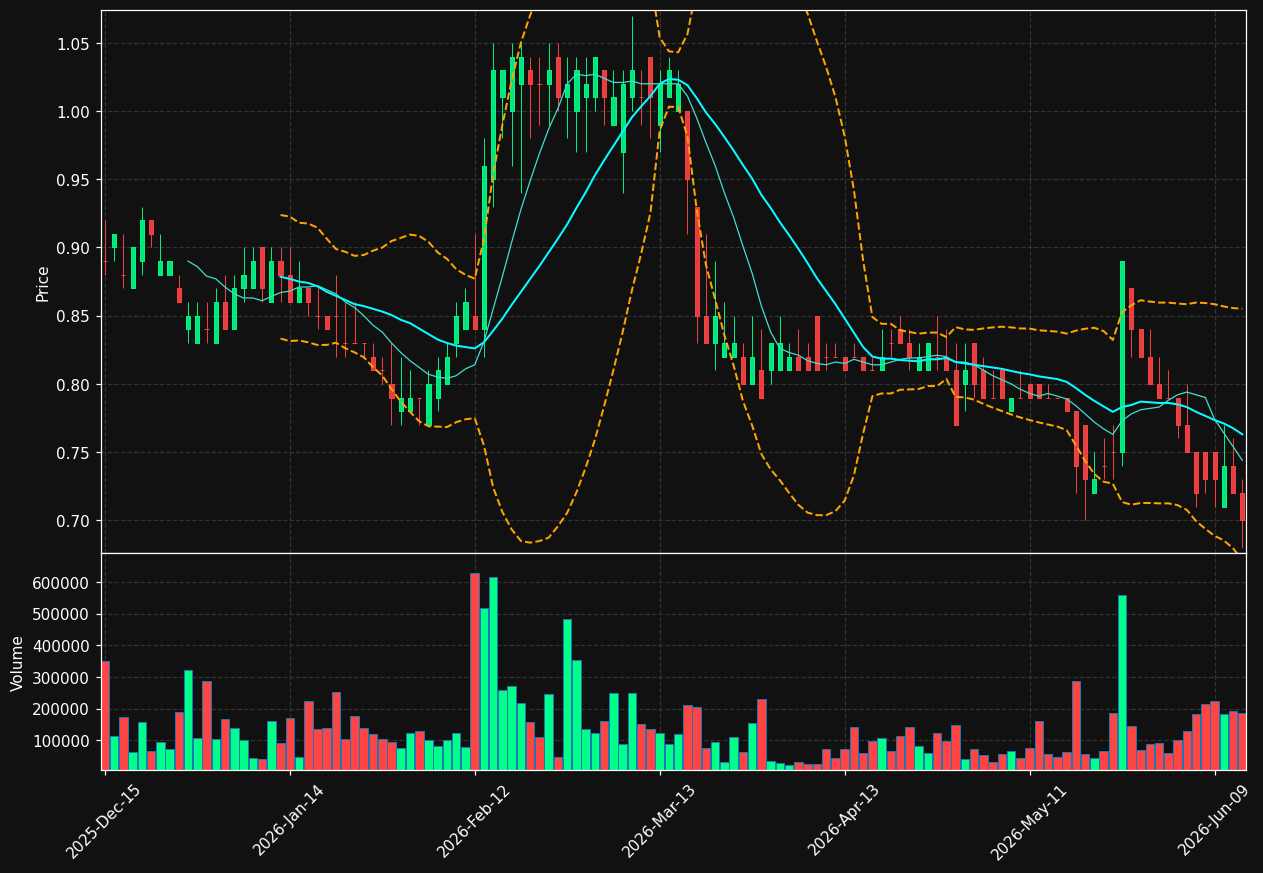Click the 0.85 price axis label

[x=74, y=317]
